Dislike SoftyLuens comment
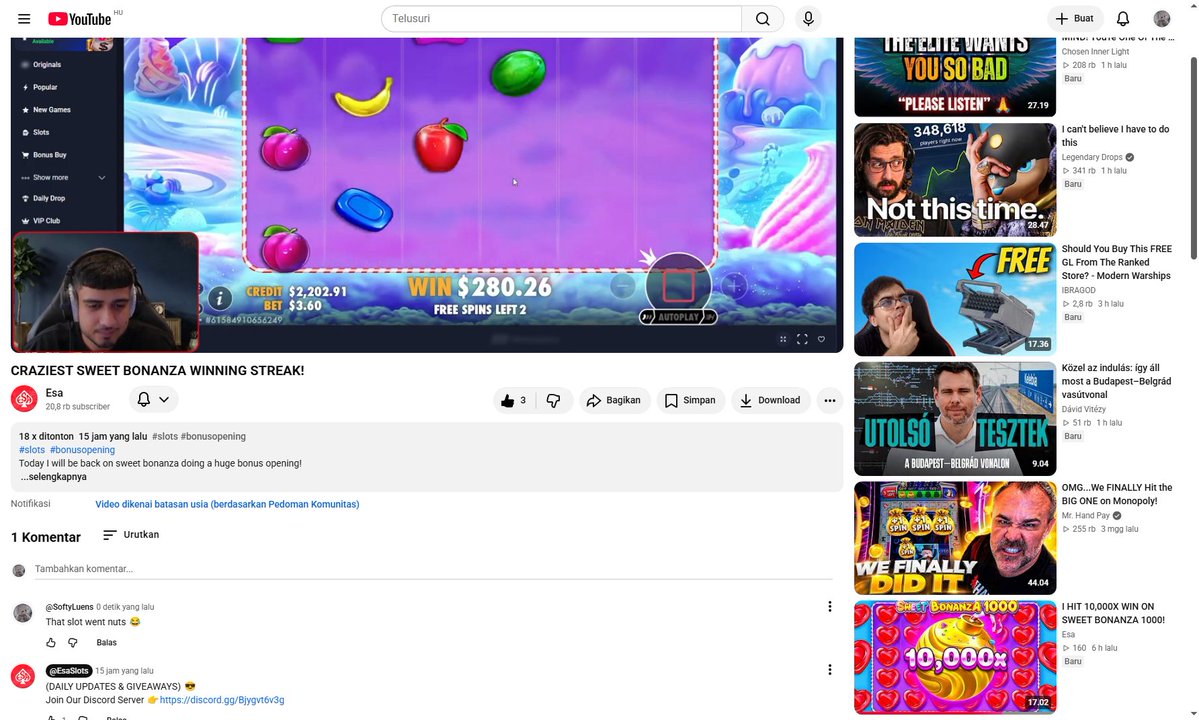 click(73, 643)
